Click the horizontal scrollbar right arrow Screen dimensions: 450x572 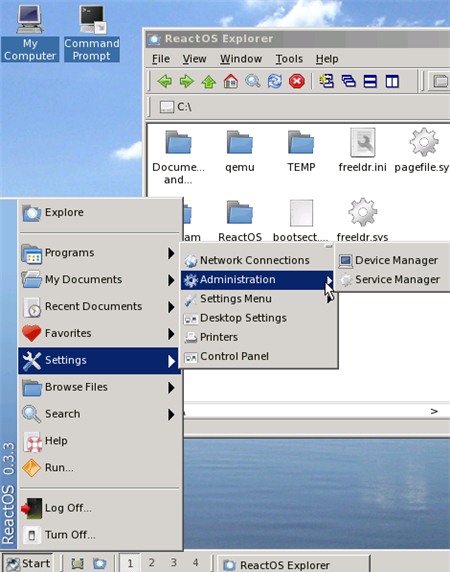(x=434, y=411)
